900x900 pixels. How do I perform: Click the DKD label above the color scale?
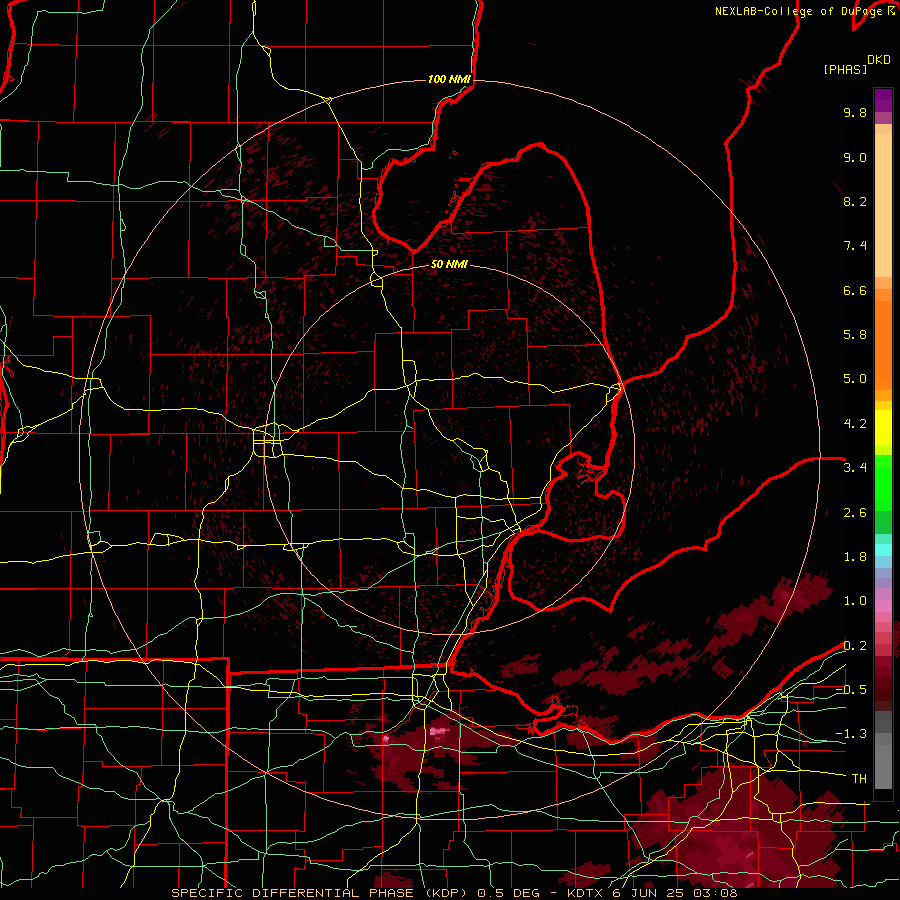pyautogui.click(x=878, y=60)
